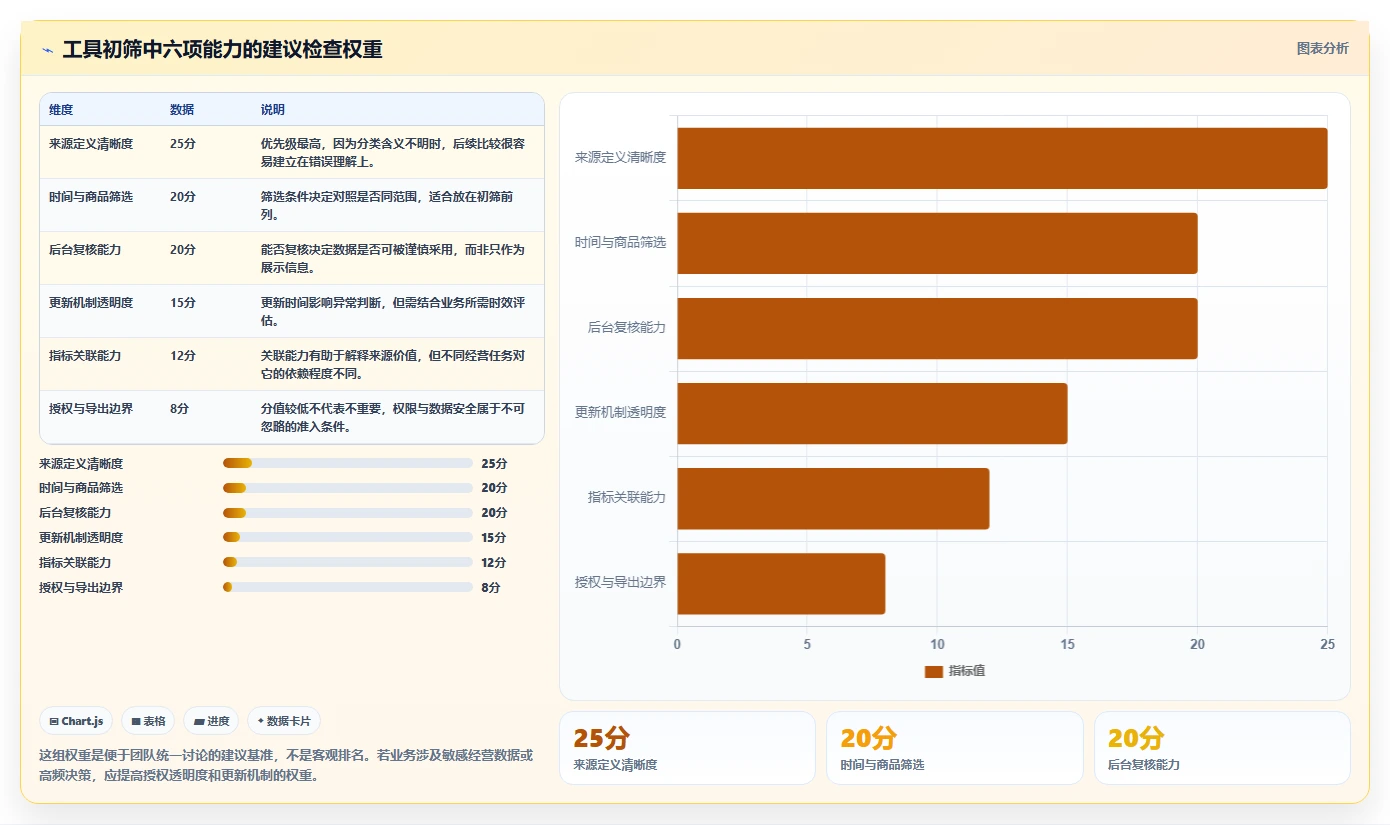1390x825 pixels.
Task: Open the 25分 来源定义清晰度 data card
Action: 687,748
